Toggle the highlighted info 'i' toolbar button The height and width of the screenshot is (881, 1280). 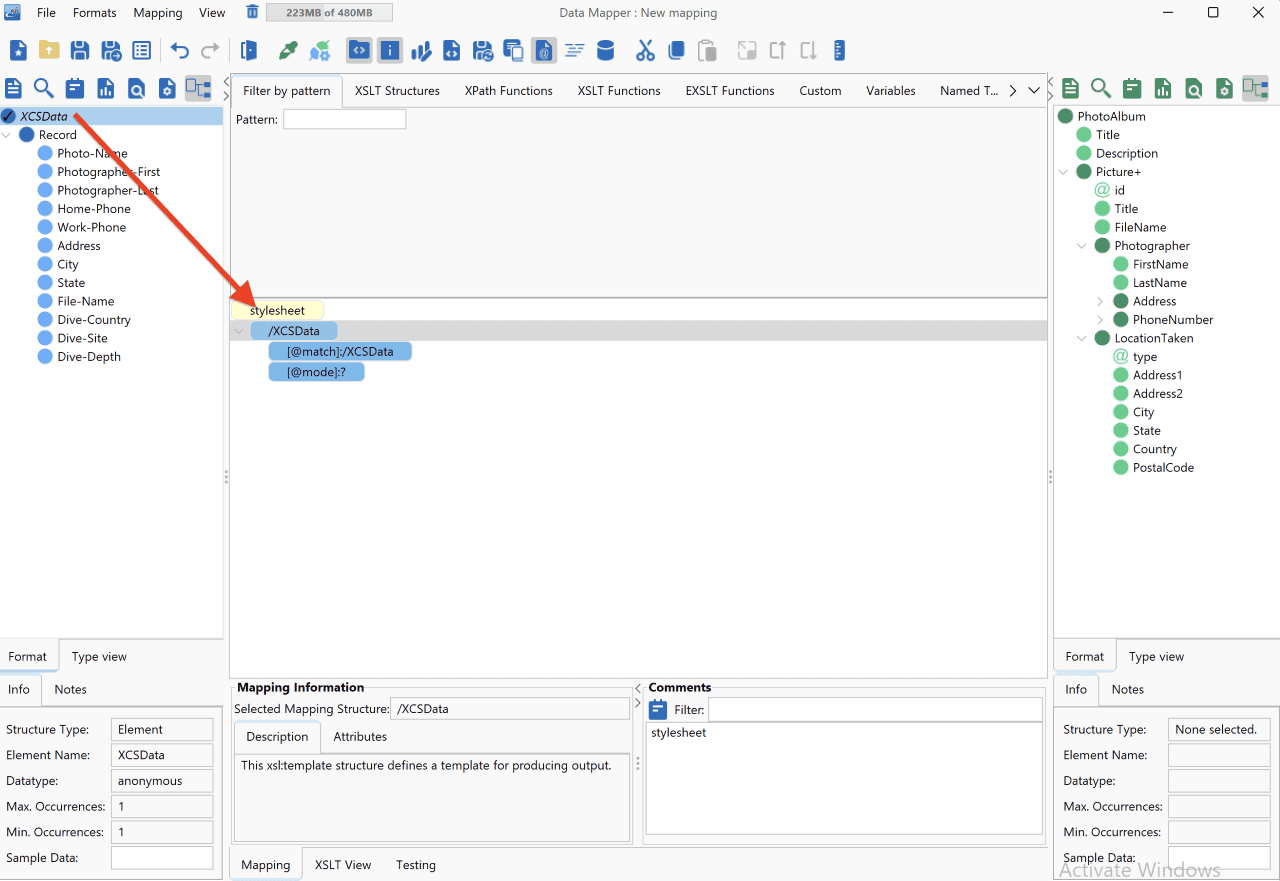390,50
